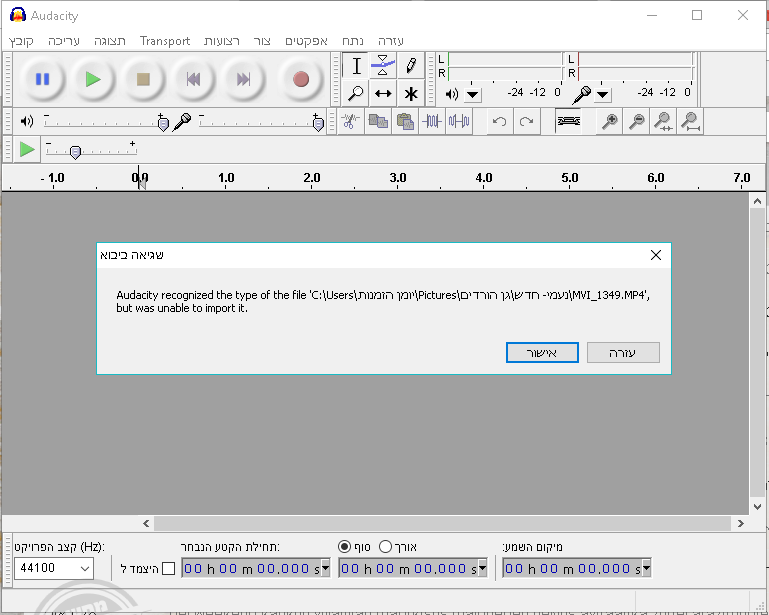
Task: Click vertical scrollbar down arrow
Action: (x=757, y=507)
